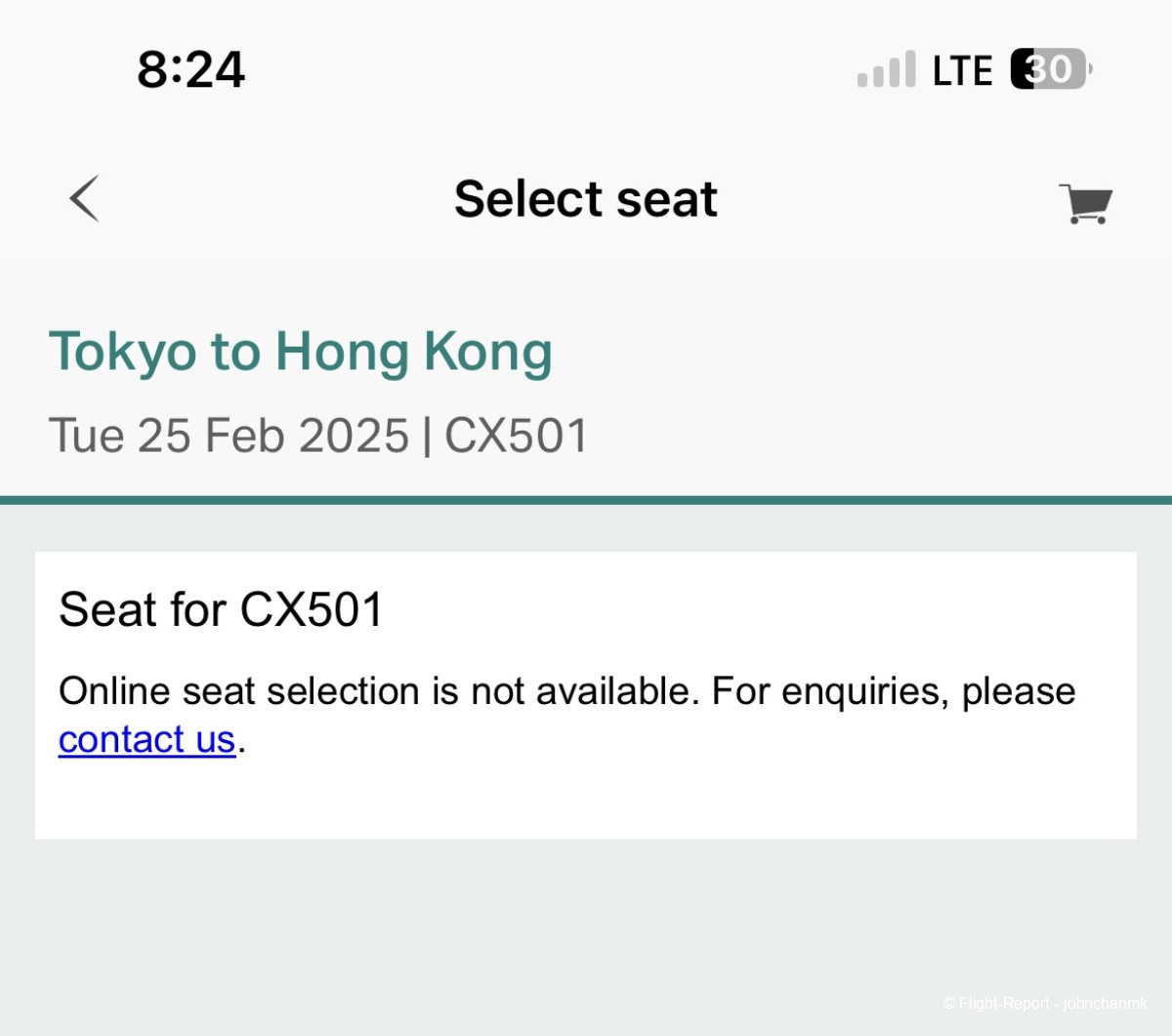Screen dimensions: 1172x1036
Task: Tap the battery indicator showing 30
Action: click(x=1050, y=69)
